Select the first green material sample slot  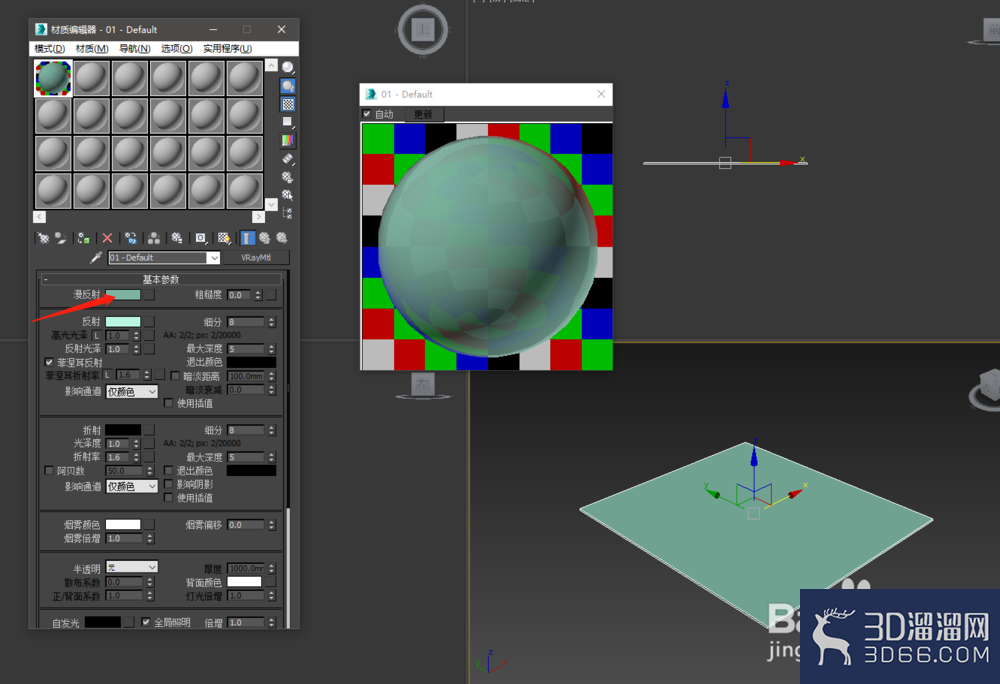click(53, 78)
